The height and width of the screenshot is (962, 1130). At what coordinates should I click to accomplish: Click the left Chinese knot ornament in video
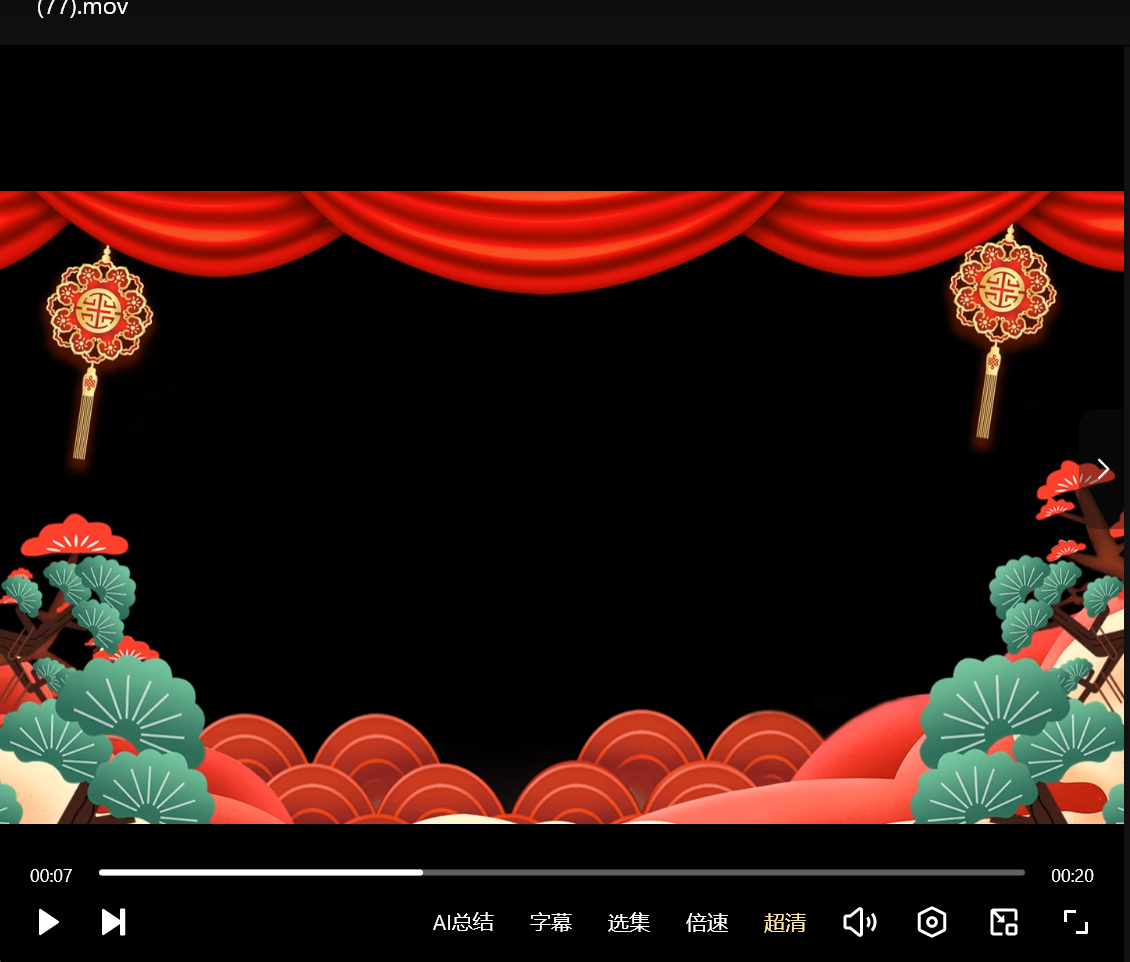click(99, 312)
